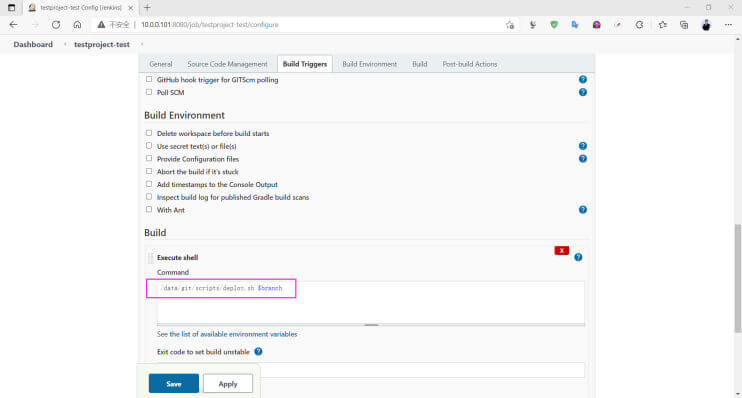
Task: Open the list of available environment variables
Action: click(x=233, y=334)
